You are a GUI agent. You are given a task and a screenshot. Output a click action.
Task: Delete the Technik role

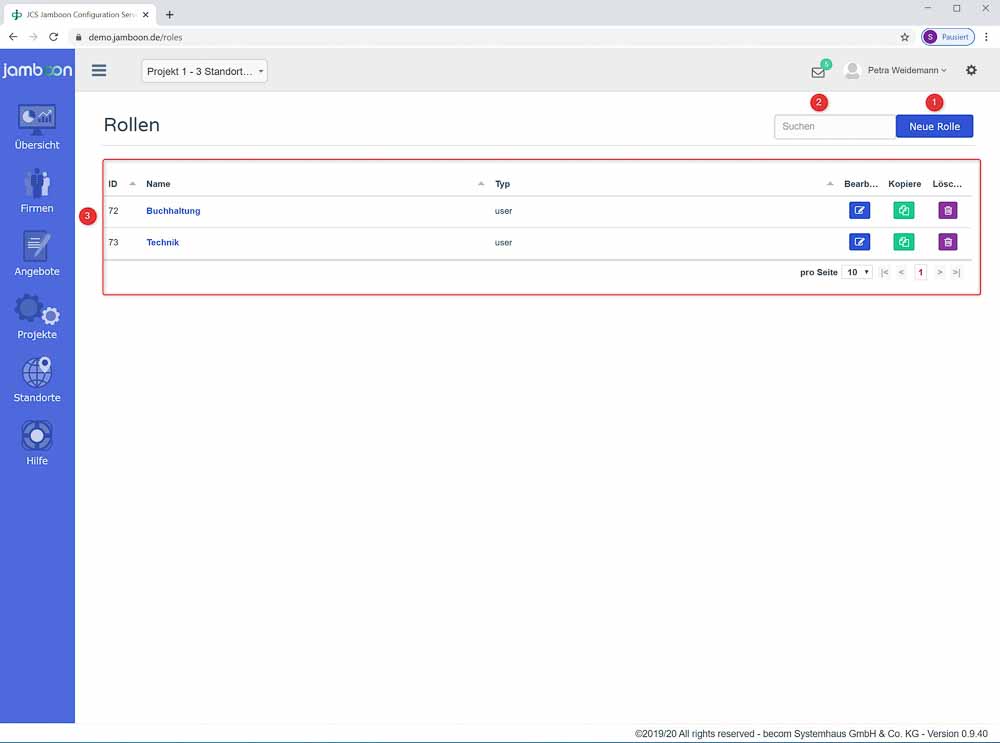click(x=948, y=242)
